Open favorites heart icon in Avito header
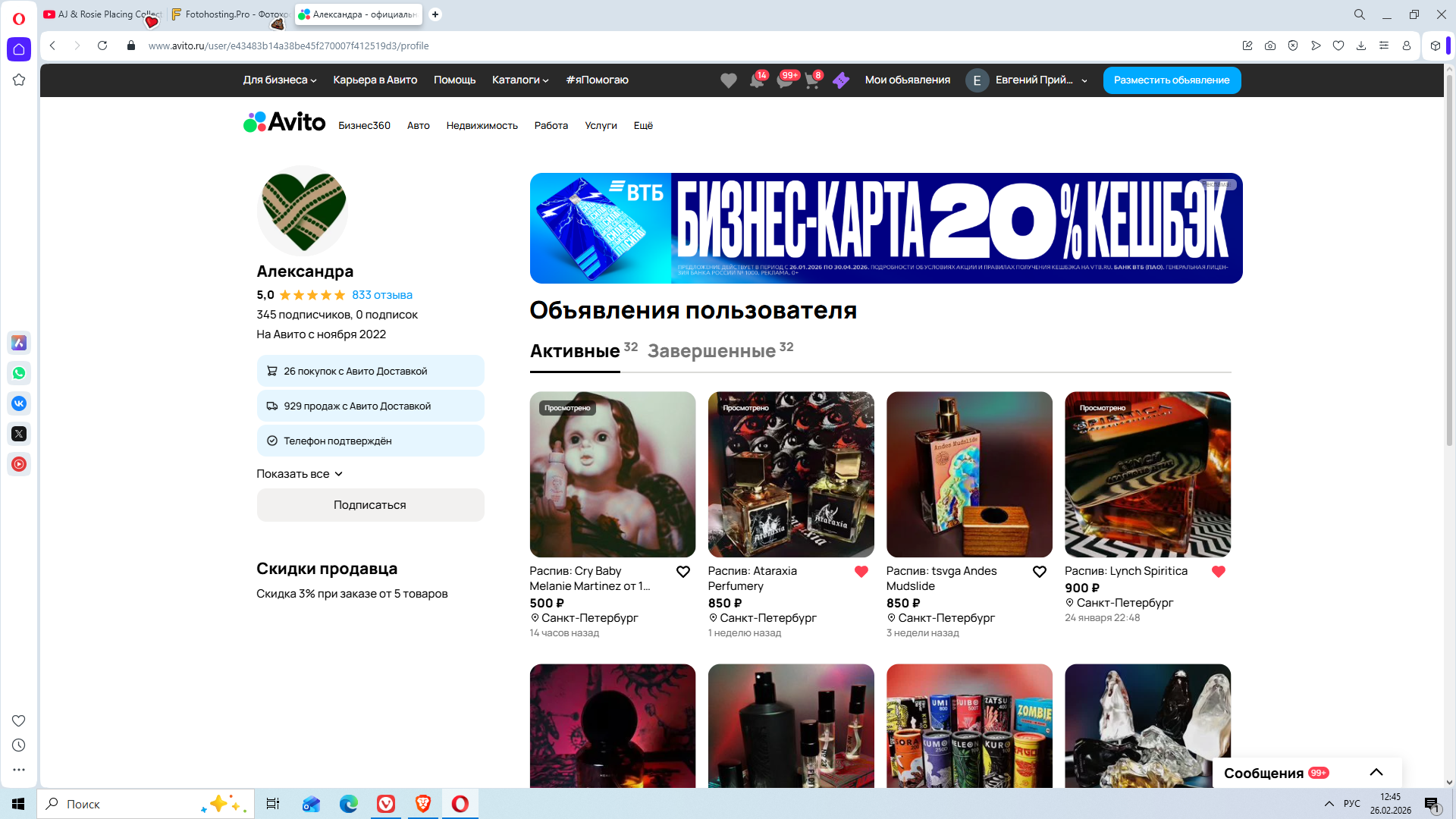1456x819 pixels. (x=728, y=80)
